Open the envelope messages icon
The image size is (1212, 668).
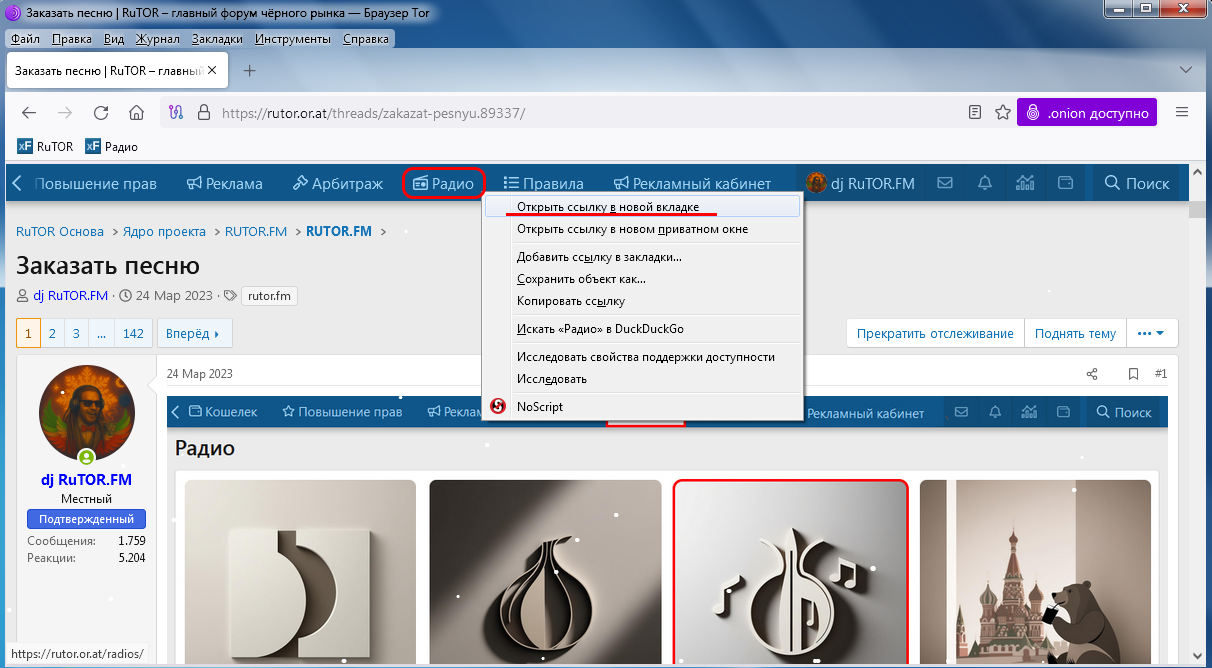click(944, 183)
